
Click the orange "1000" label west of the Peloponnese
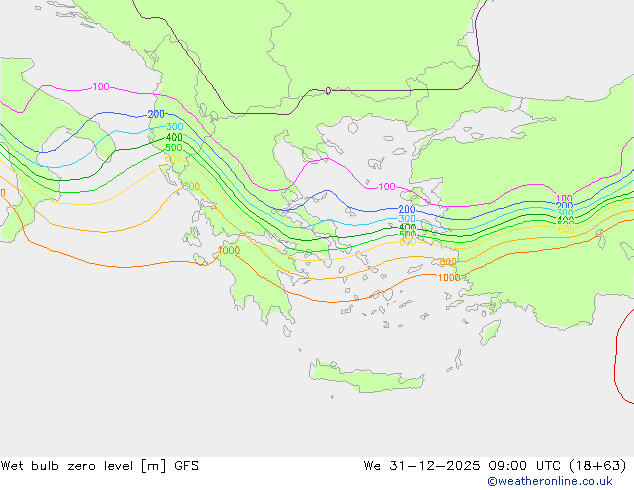229,251
